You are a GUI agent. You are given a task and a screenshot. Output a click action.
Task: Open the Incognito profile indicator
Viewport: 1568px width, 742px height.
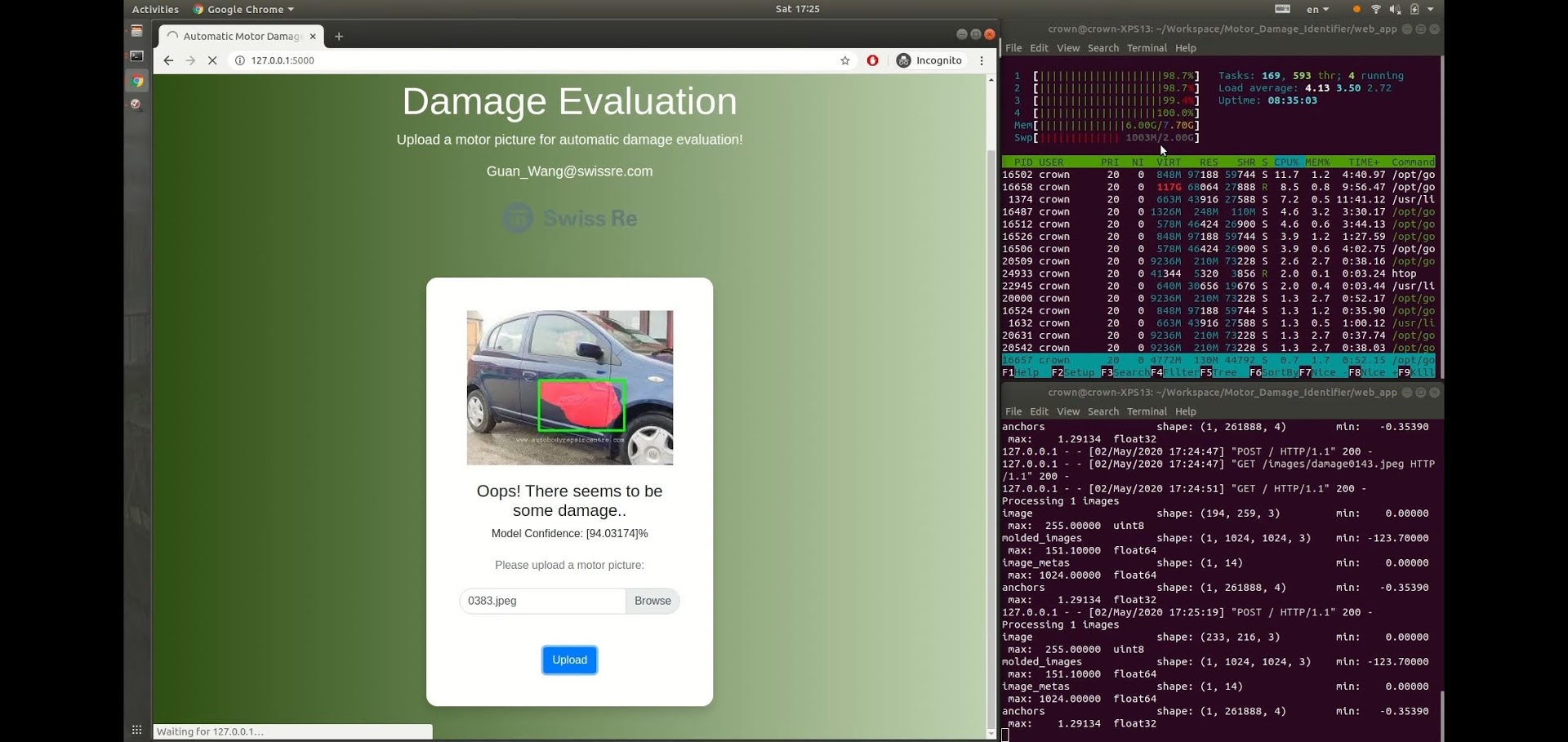(x=929, y=60)
